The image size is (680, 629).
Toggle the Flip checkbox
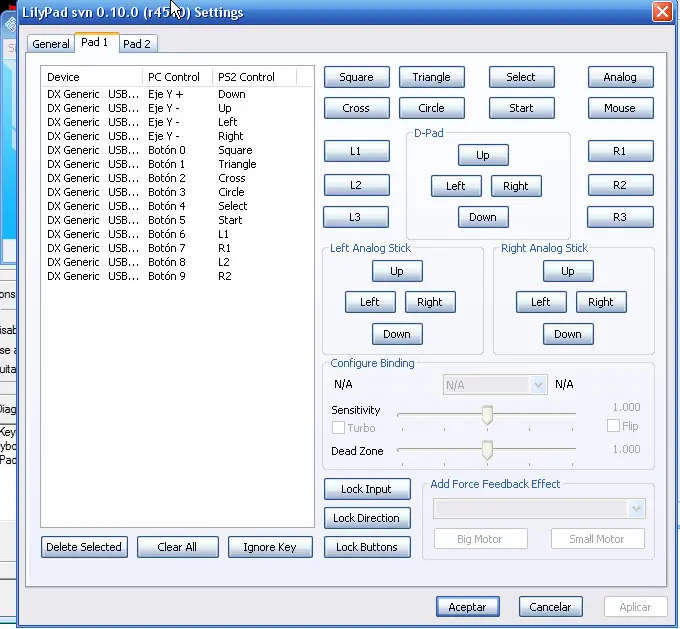pyautogui.click(x=613, y=426)
